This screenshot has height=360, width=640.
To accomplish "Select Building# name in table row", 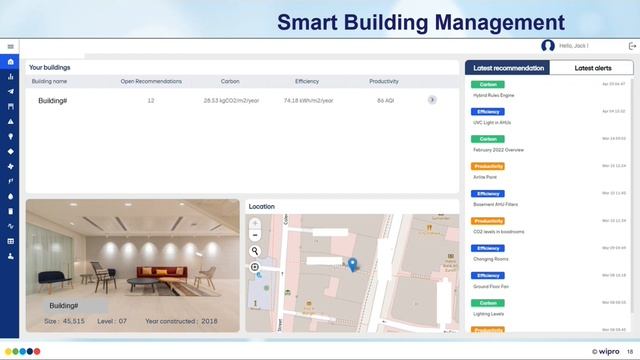I will tap(52, 101).
